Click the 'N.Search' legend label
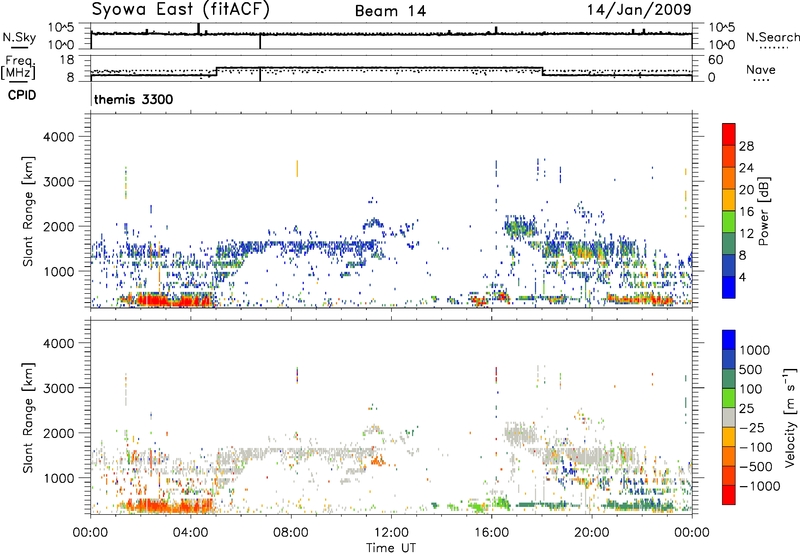The image size is (800, 554). (x=772, y=37)
